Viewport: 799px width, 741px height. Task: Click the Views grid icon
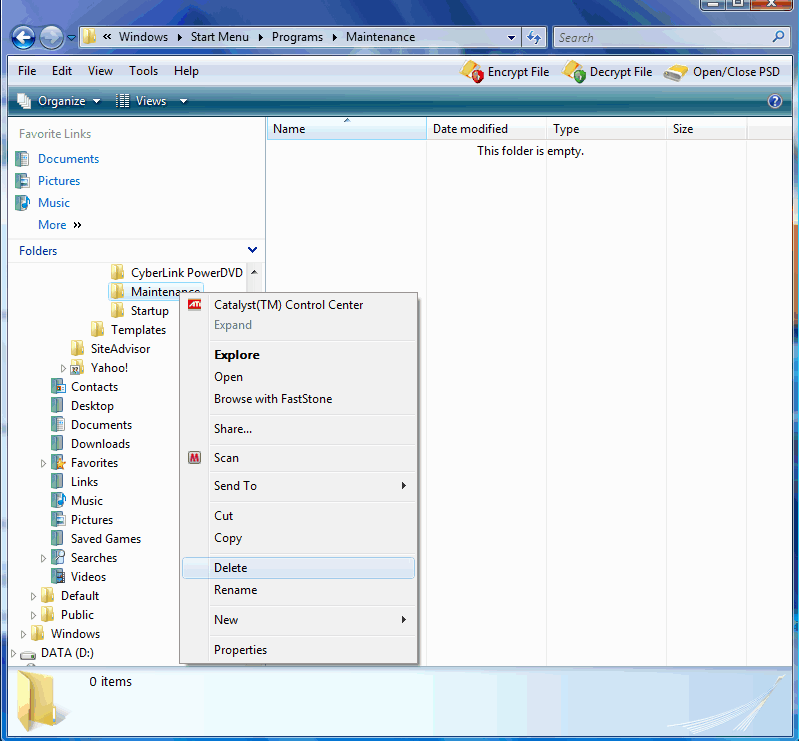pyautogui.click(x=122, y=101)
